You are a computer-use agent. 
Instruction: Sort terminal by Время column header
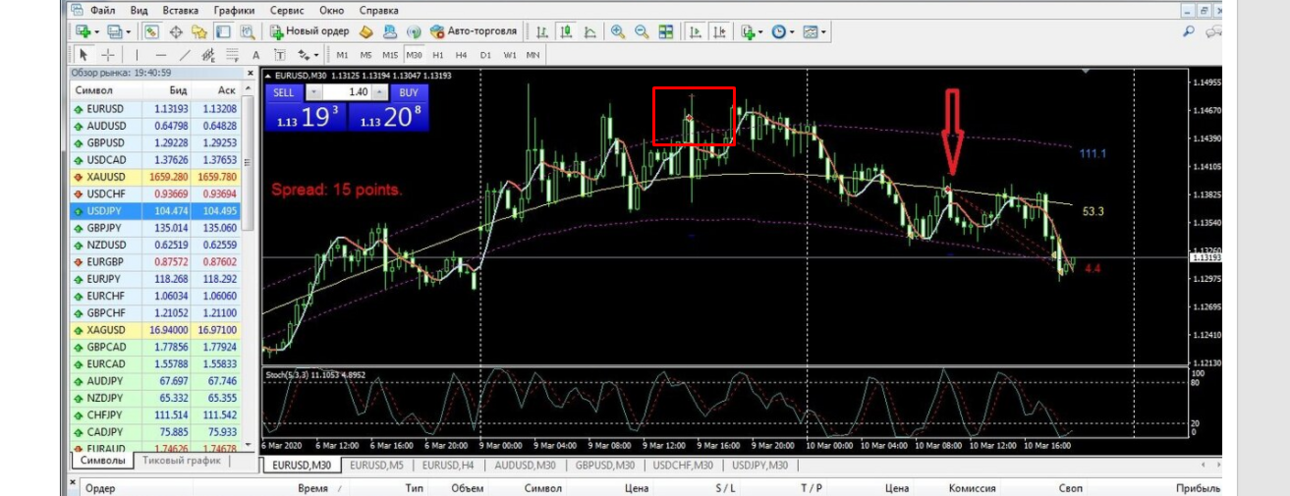(313, 488)
